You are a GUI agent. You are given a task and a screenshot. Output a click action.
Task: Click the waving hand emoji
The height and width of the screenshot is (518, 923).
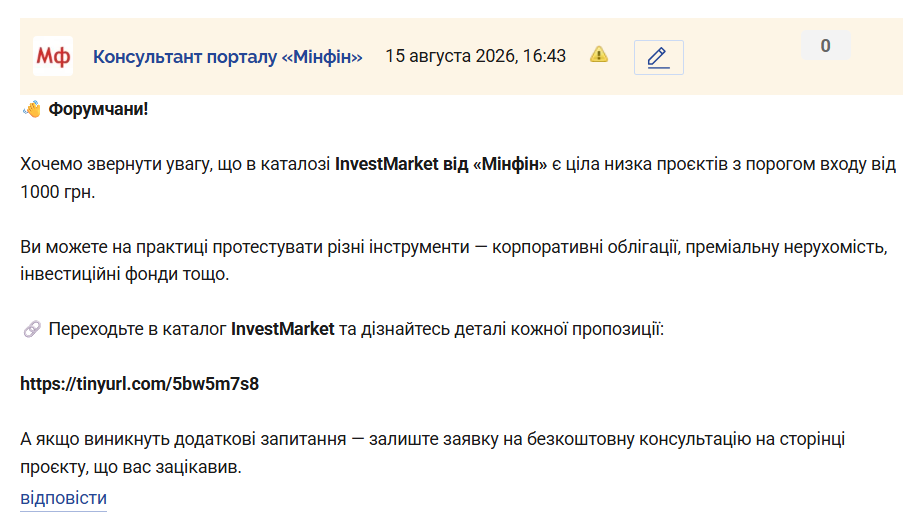pyautogui.click(x=32, y=109)
